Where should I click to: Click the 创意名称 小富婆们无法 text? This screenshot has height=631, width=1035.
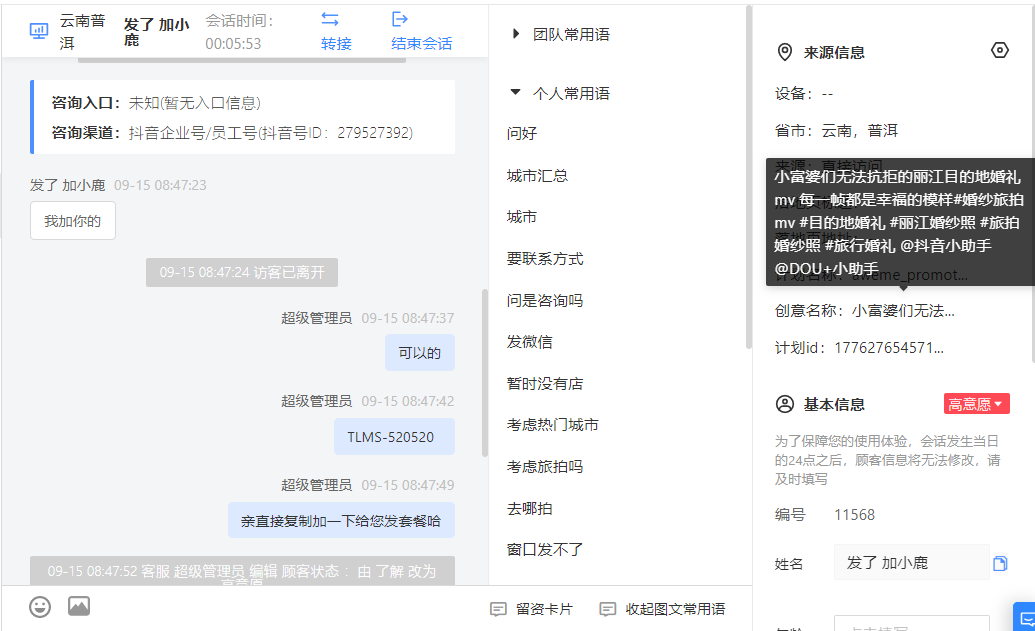click(x=865, y=310)
